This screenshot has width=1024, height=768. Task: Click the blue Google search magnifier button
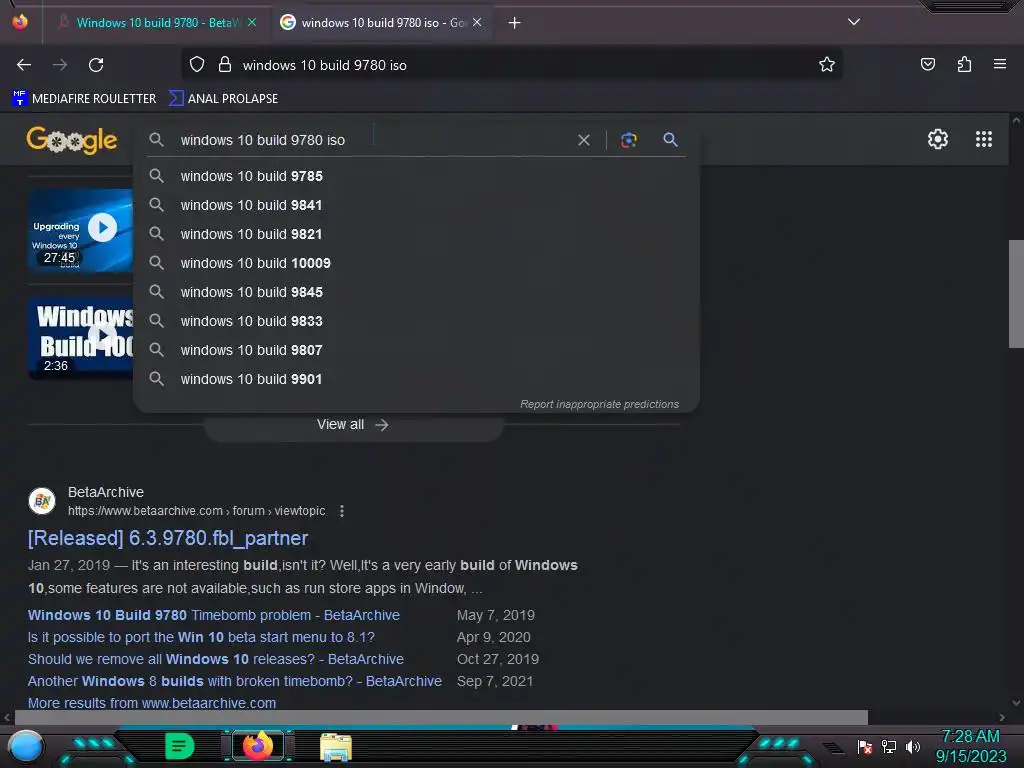click(x=670, y=139)
